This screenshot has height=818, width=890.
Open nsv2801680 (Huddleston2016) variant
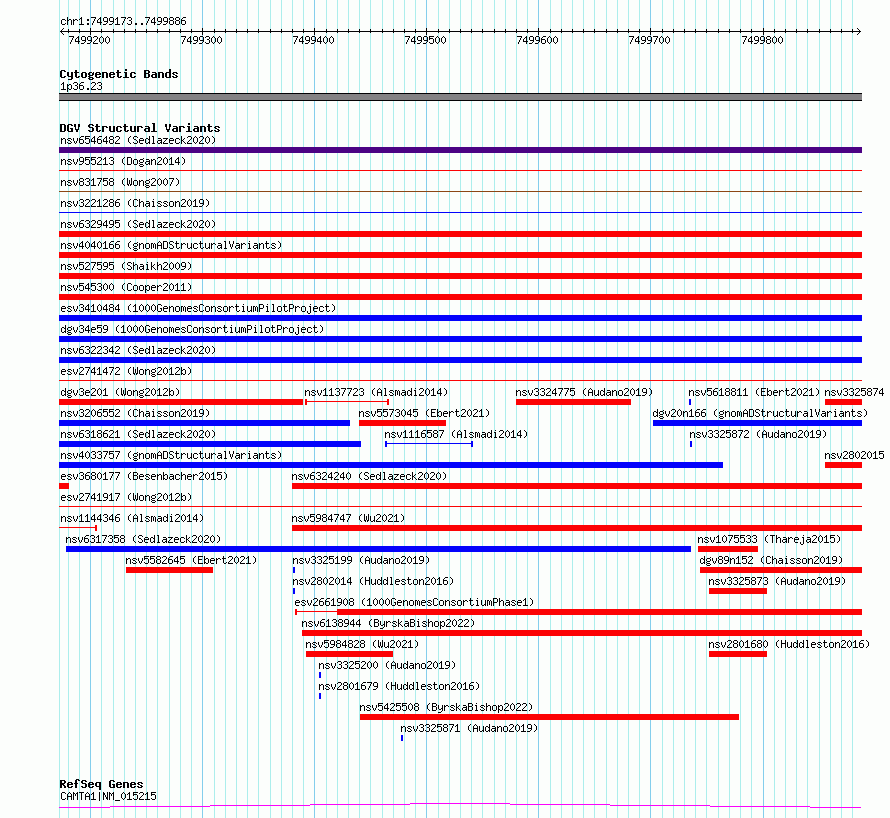pyautogui.click(x=789, y=644)
